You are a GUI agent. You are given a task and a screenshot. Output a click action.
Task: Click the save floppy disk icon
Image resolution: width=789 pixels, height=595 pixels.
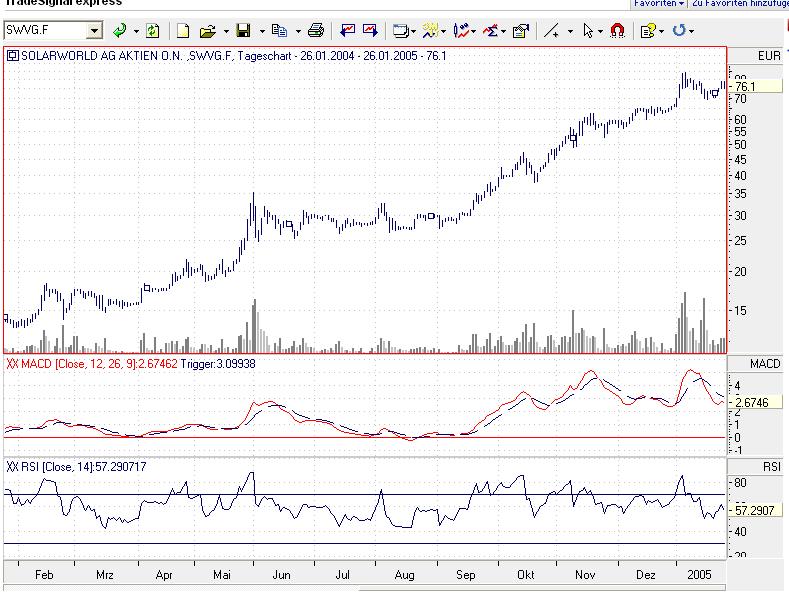244,31
